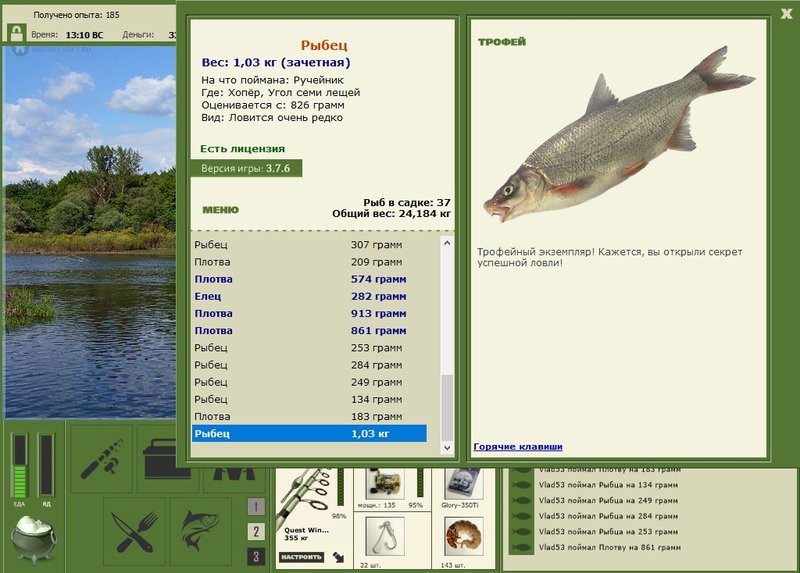Open the knife and fork food icon
Screen dimensions: 800x573
pyautogui.click(x=135, y=532)
